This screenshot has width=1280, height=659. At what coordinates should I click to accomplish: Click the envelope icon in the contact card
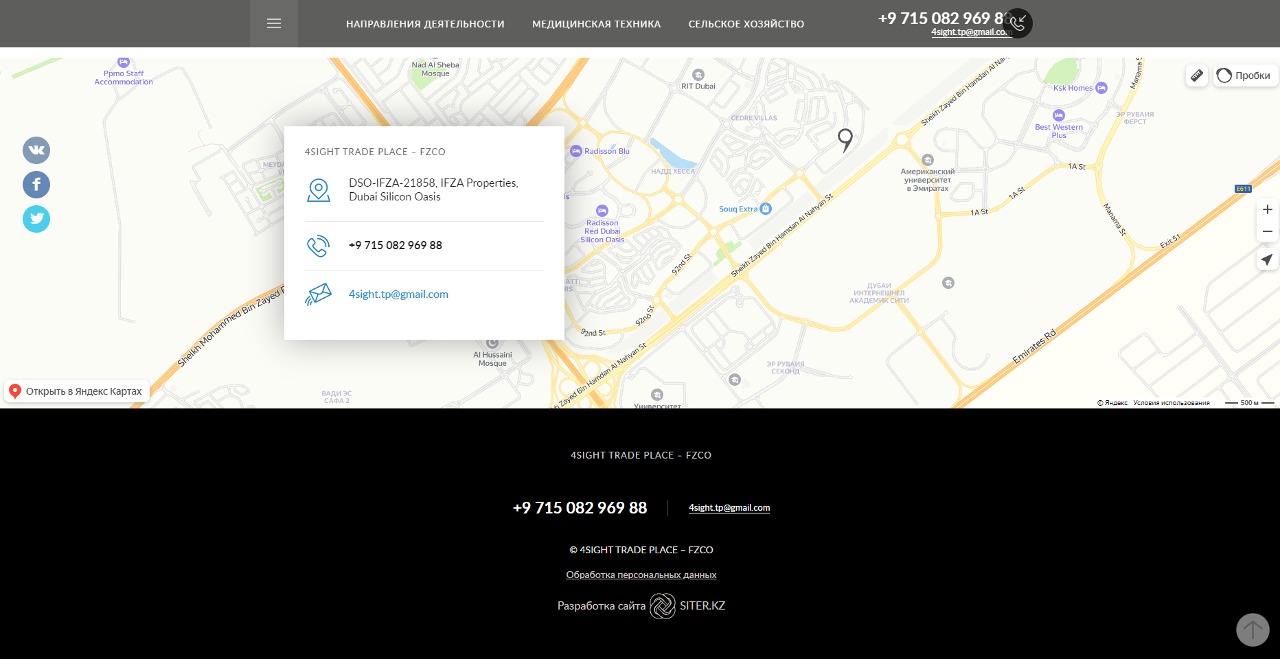tap(318, 295)
